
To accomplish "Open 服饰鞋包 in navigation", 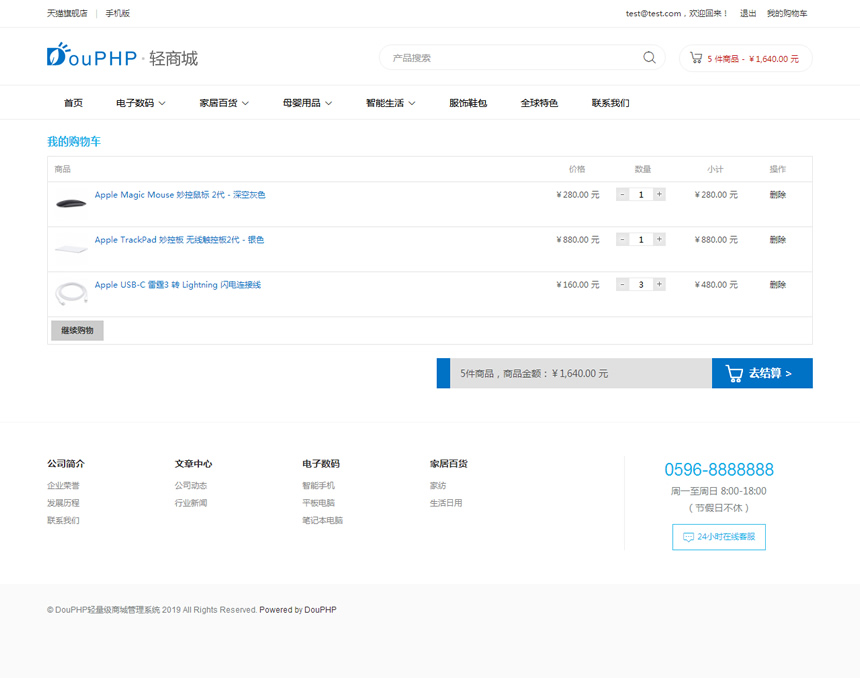I will point(468,103).
